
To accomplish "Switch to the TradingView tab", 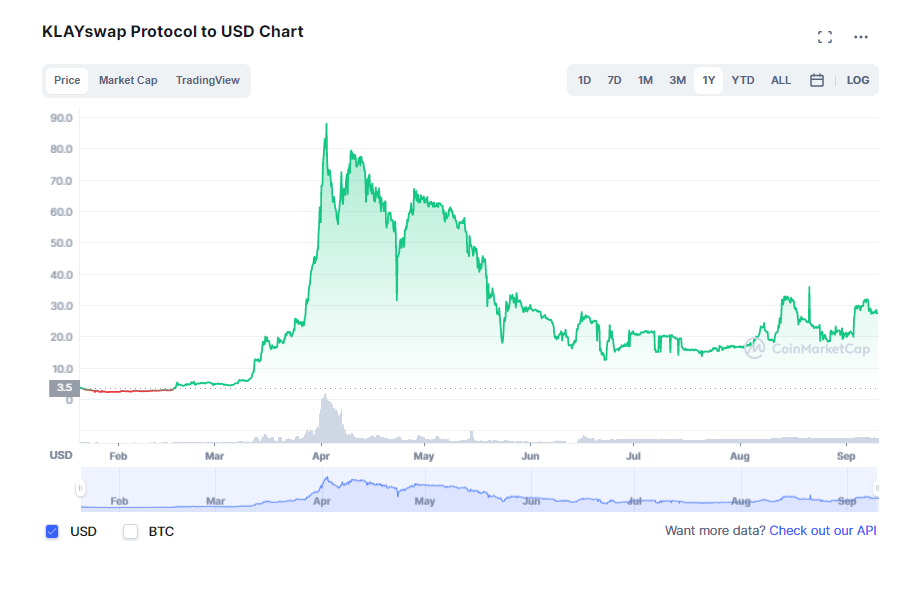I will (208, 80).
